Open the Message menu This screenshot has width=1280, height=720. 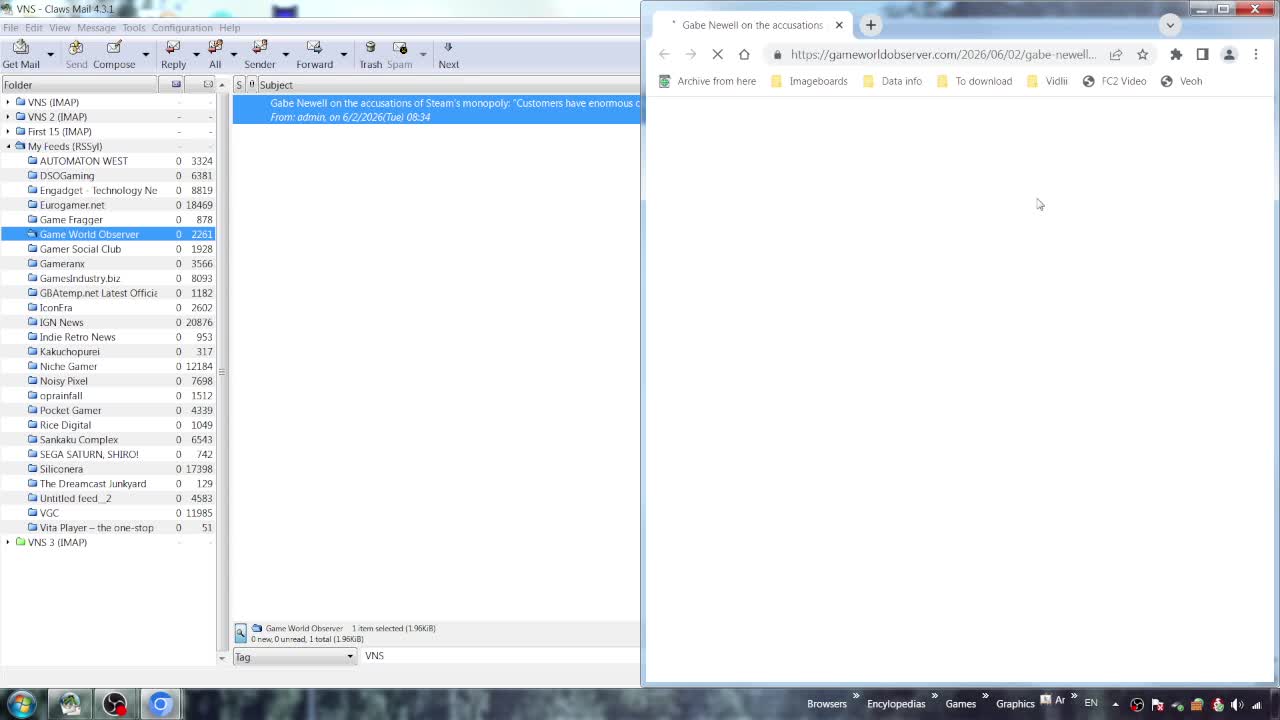click(96, 28)
